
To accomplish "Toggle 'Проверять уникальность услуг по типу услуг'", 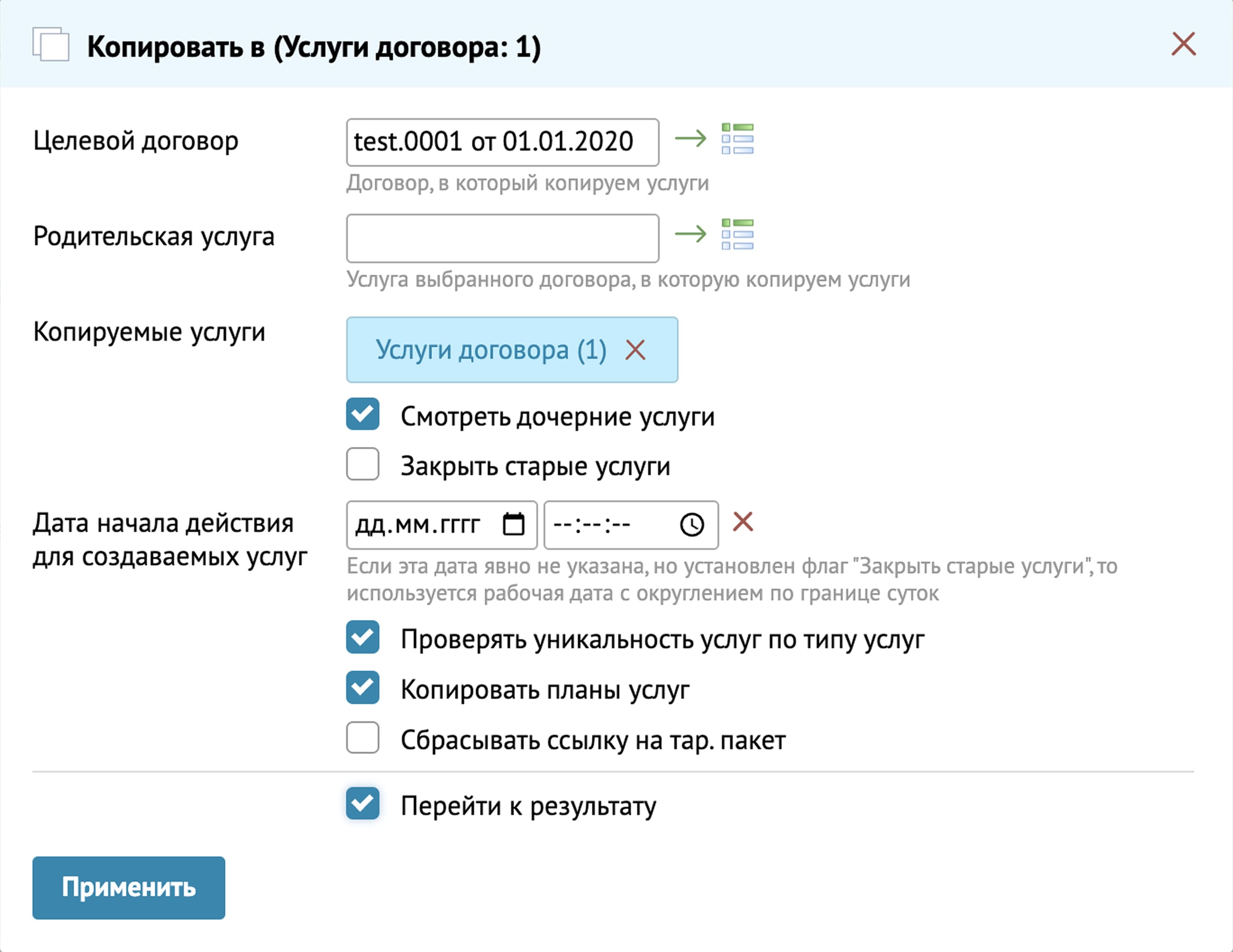I will [x=362, y=637].
